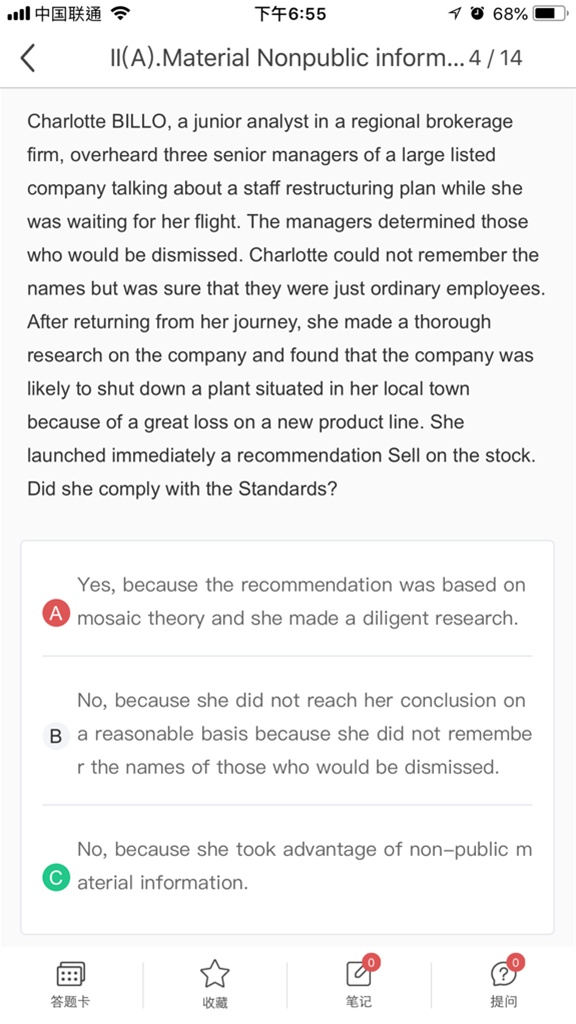Tap the question bubble icon (提问)
Screen dimensions: 576x1024
pyautogui.click(x=503, y=974)
